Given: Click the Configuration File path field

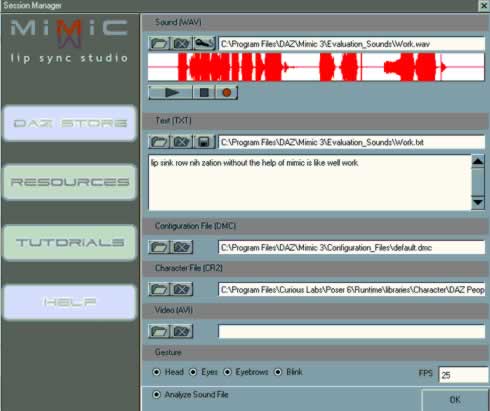Looking at the screenshot, I should (352, 248).
